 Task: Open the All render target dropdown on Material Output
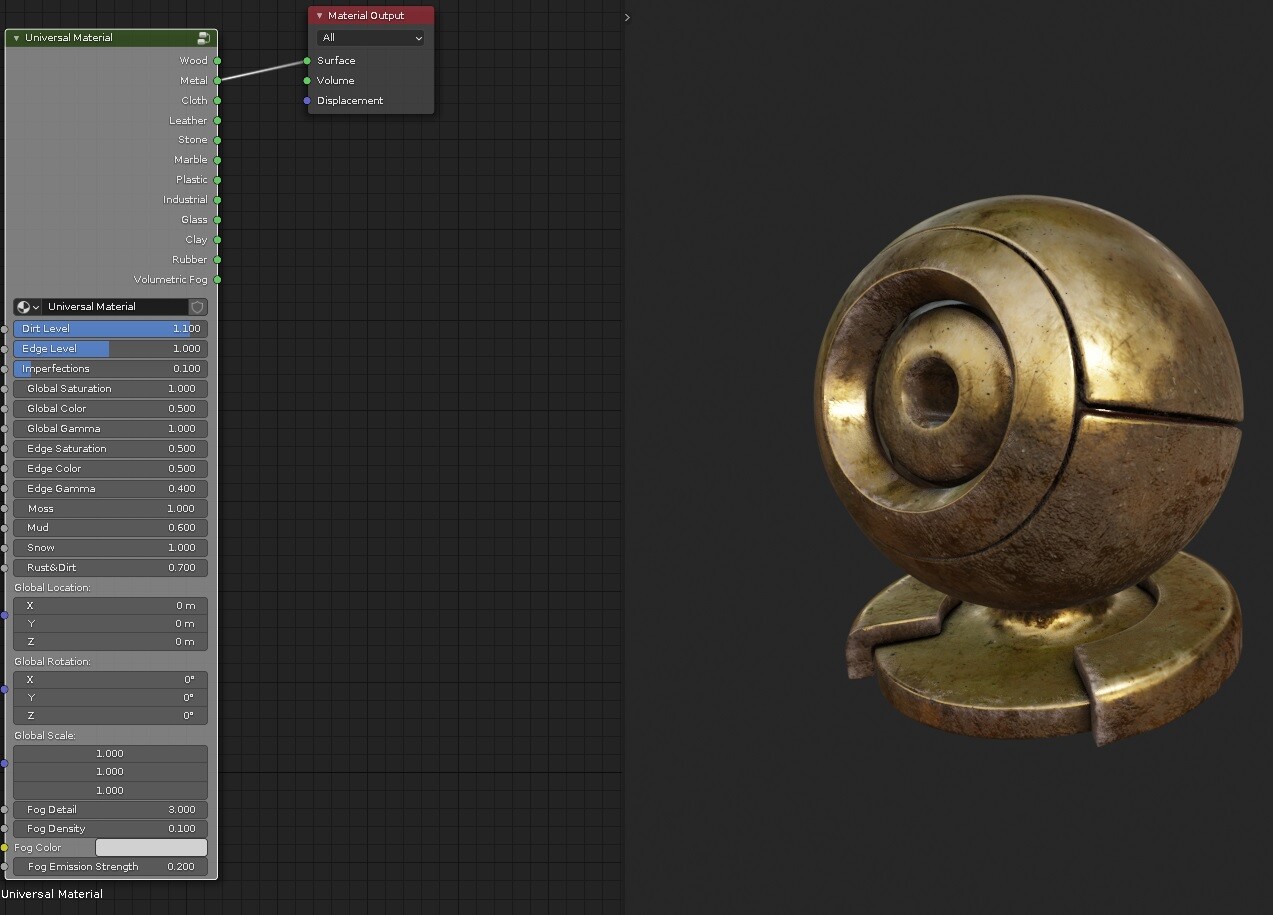[370, 37]
